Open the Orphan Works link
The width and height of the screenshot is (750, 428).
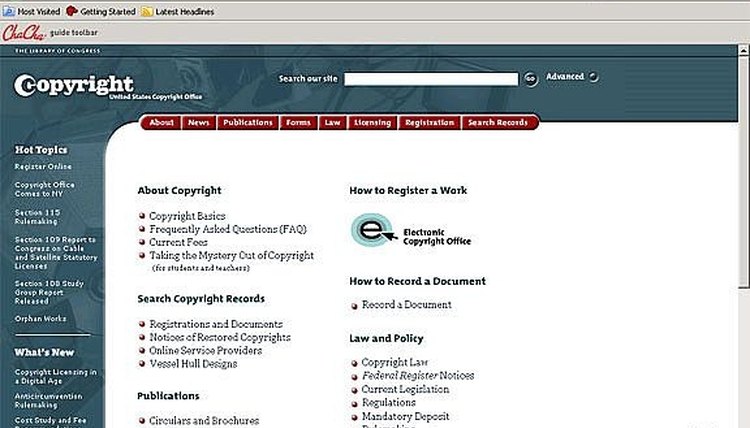40,318
